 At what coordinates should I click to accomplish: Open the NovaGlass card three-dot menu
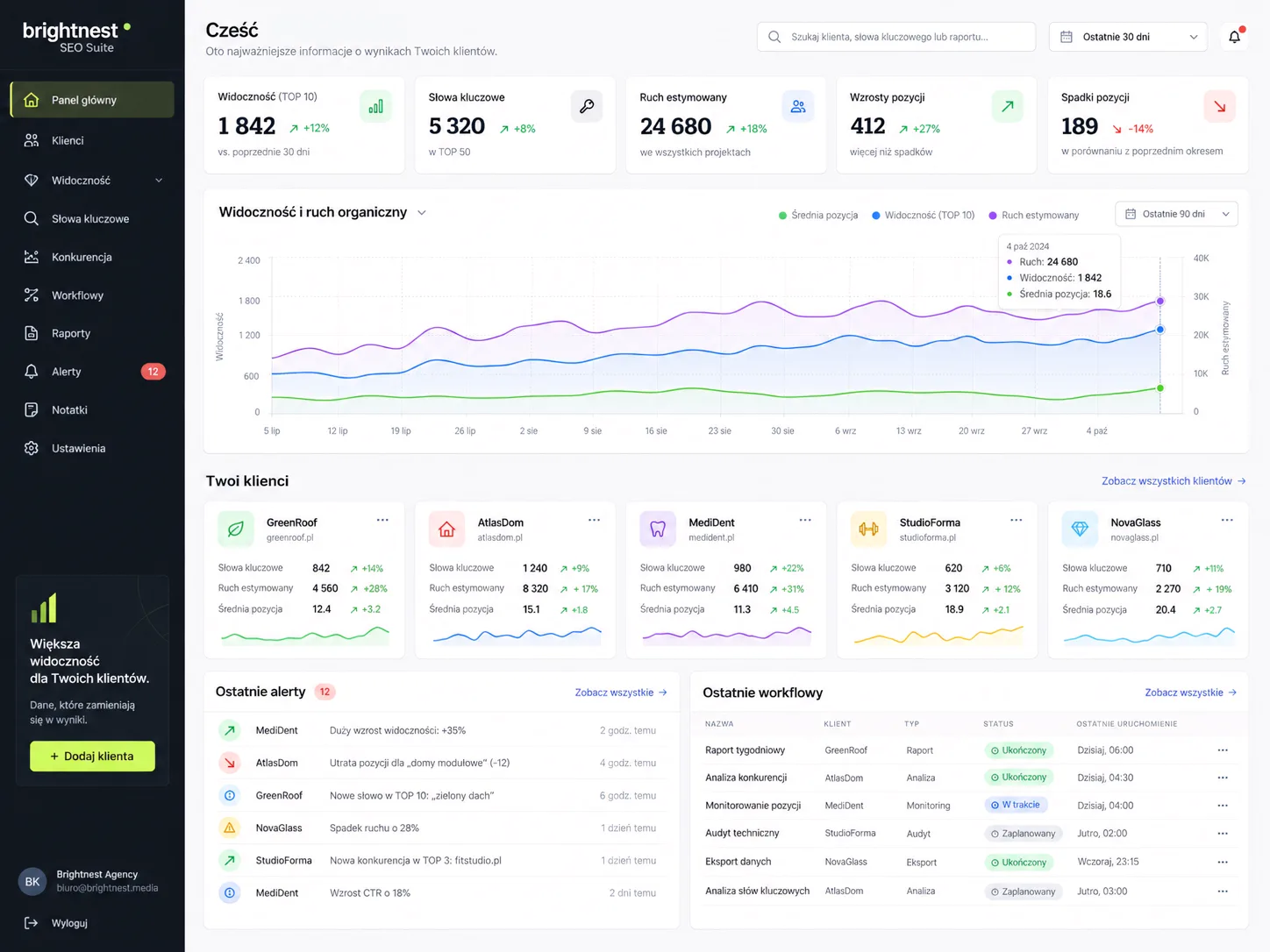click(x=1227, y=520)
